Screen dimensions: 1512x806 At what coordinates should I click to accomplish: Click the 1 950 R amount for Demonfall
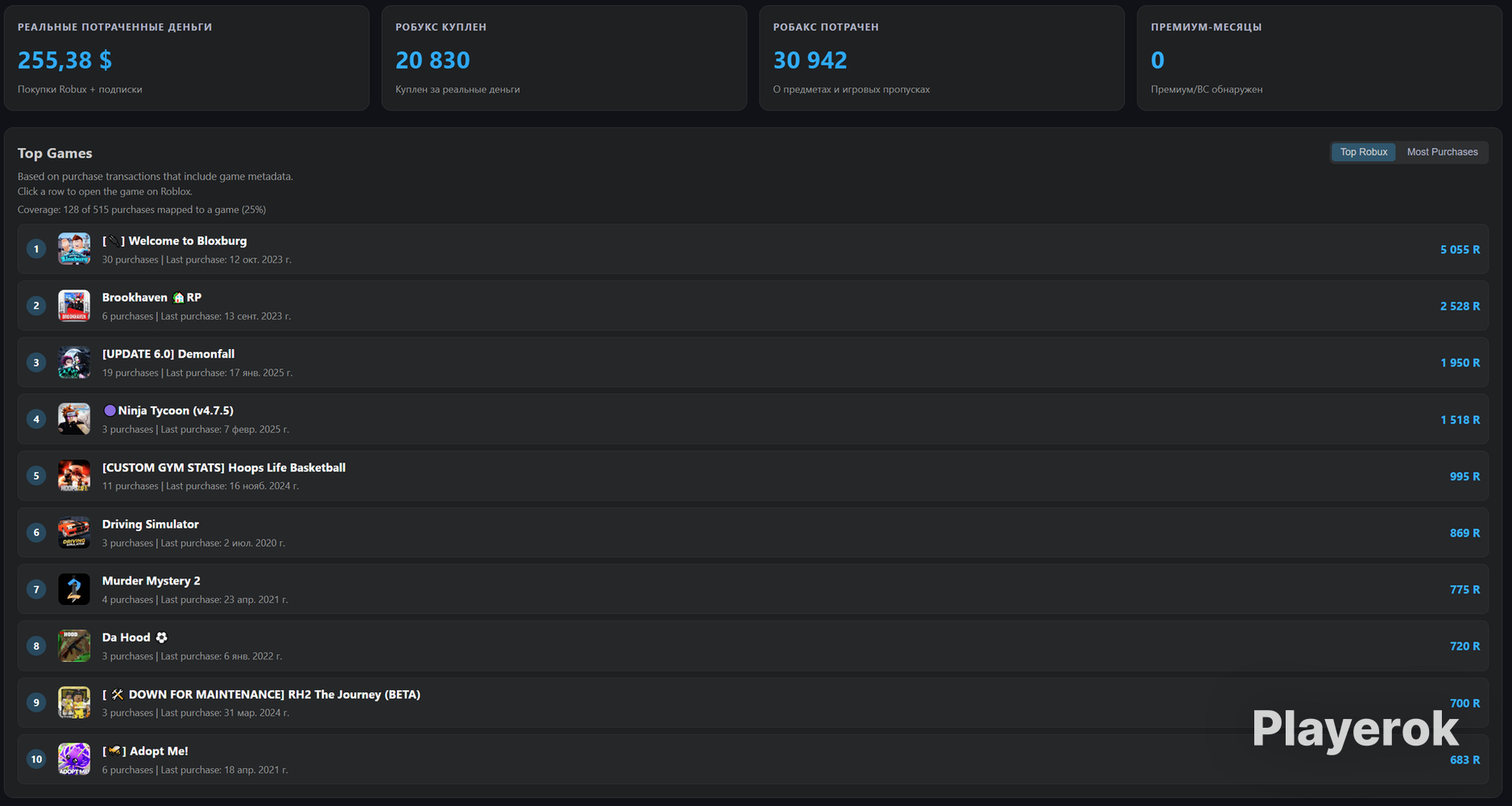1460,363
